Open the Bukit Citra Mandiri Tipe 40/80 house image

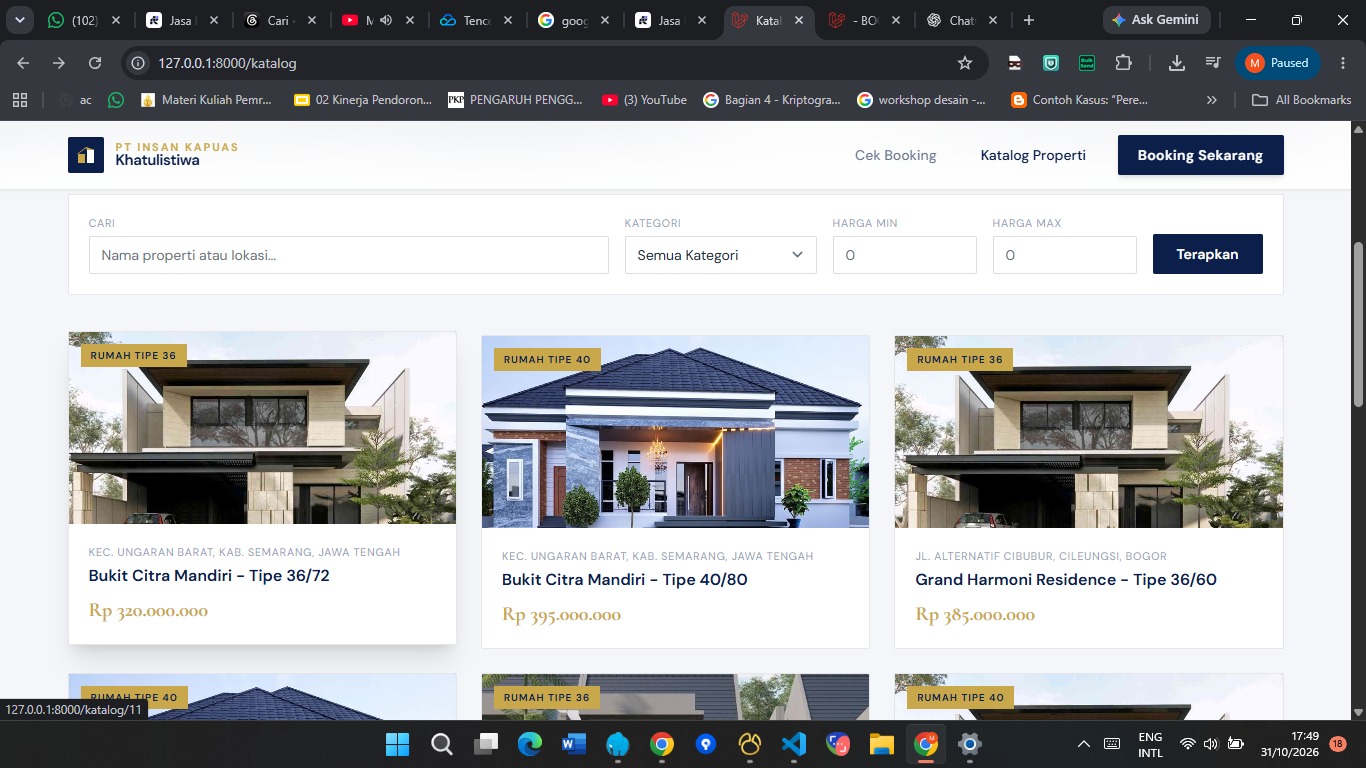pyautogui.click(x=675, y=431)
